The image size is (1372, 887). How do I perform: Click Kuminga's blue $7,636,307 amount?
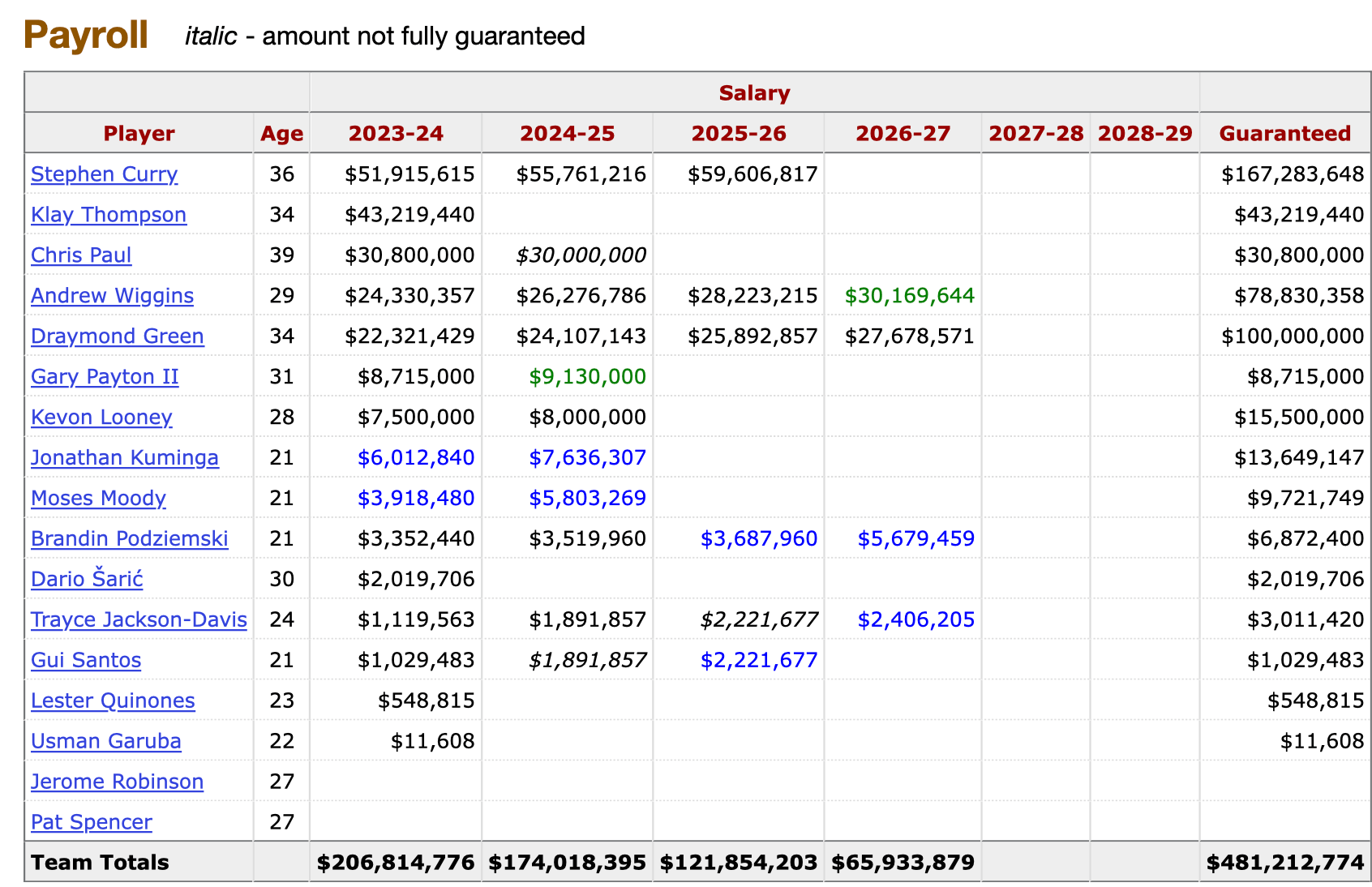point(588,458)
